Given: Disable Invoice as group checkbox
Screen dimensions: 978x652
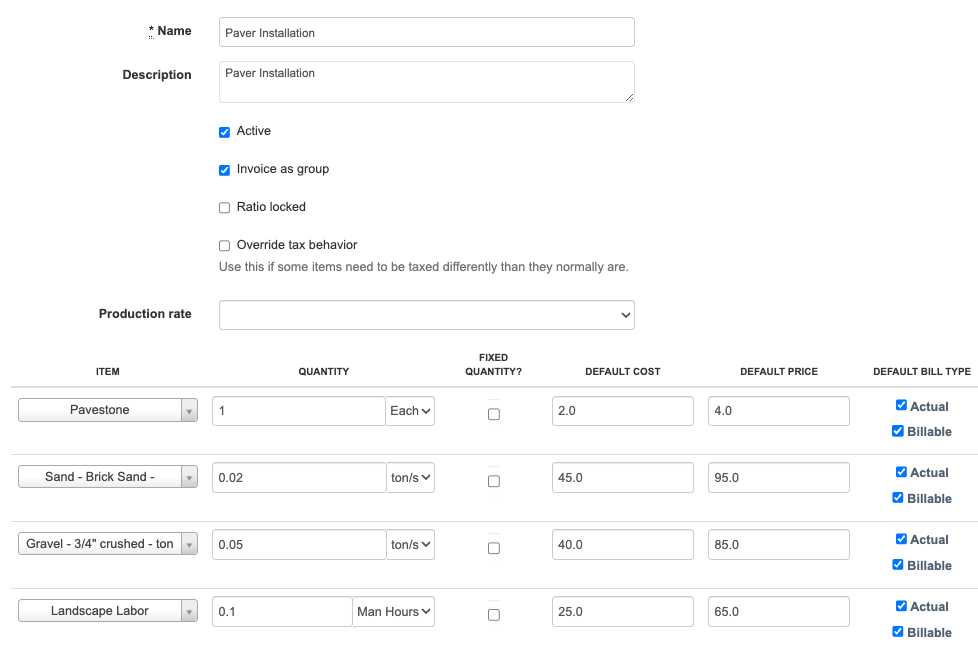Looking at the screenshot, I should (x=225, y=170).
